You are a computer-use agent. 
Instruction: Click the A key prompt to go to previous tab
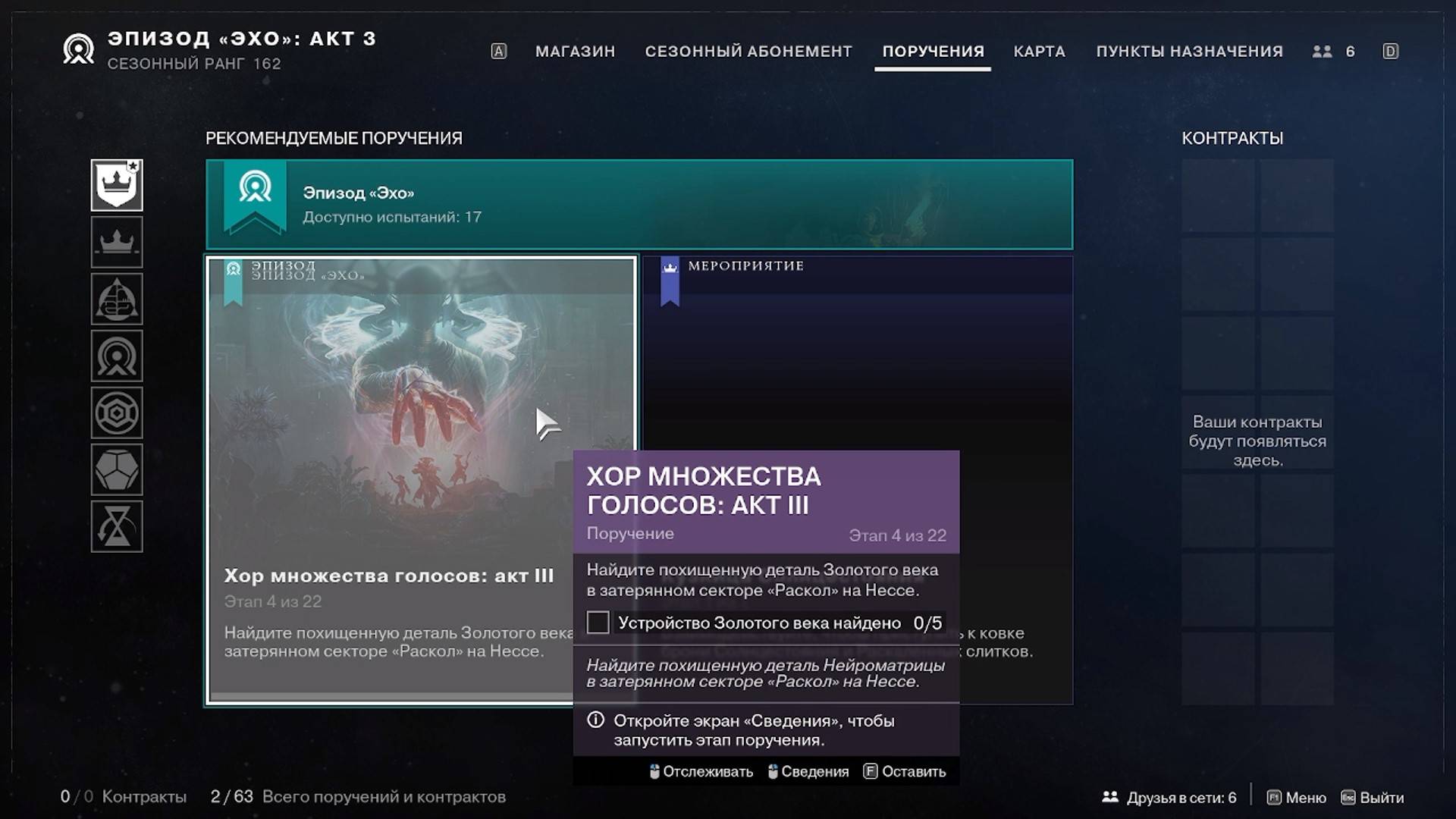tap(498, 52)
